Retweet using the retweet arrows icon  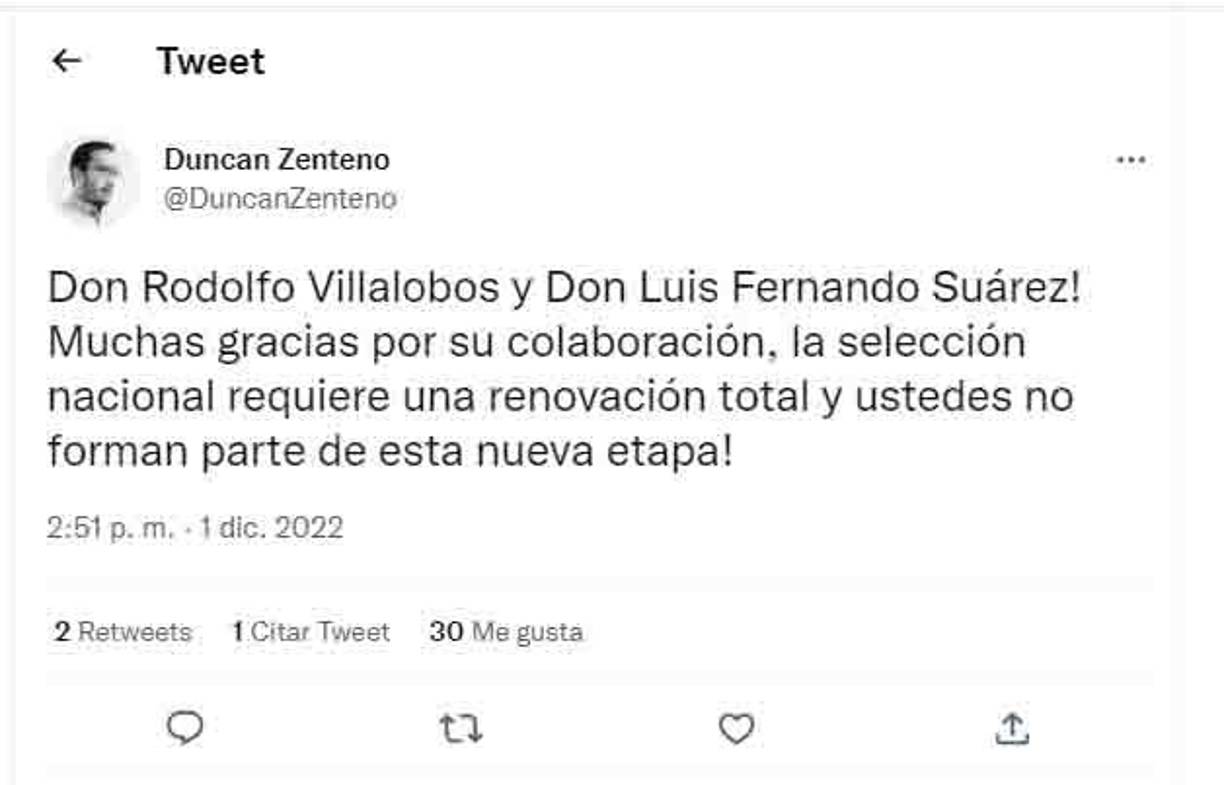[x=461, y=730]
